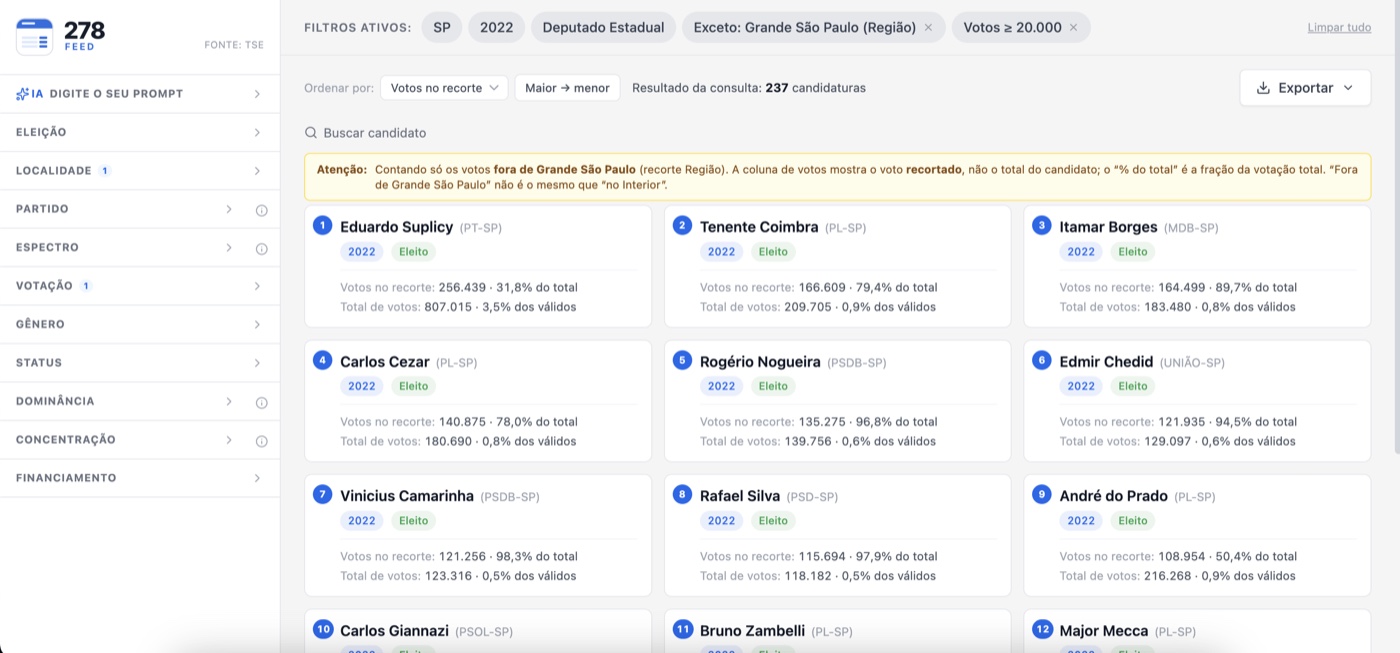Expand the Concentração section chevron

[229, 440]
